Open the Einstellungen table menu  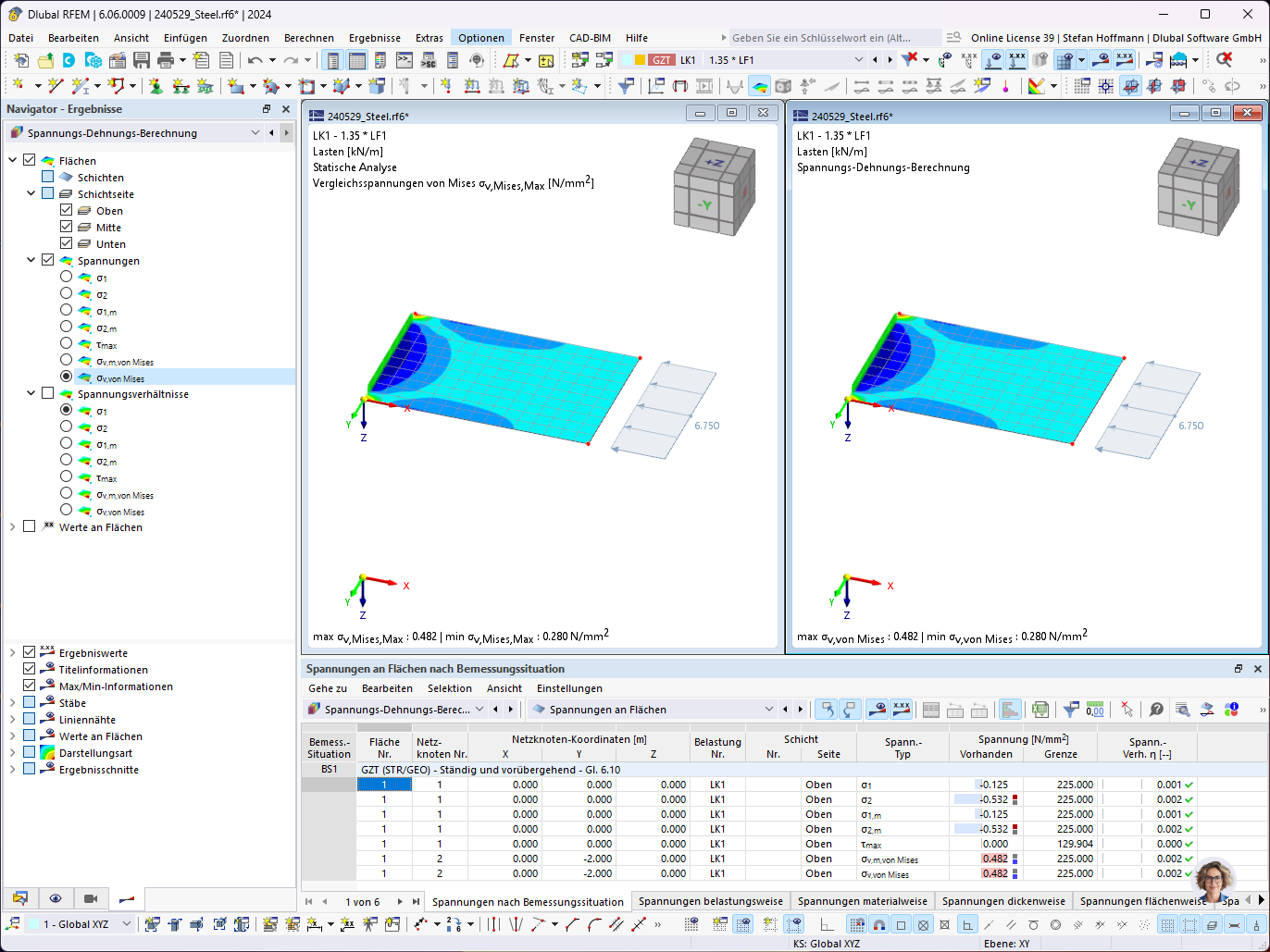click(x=569, y=688)
